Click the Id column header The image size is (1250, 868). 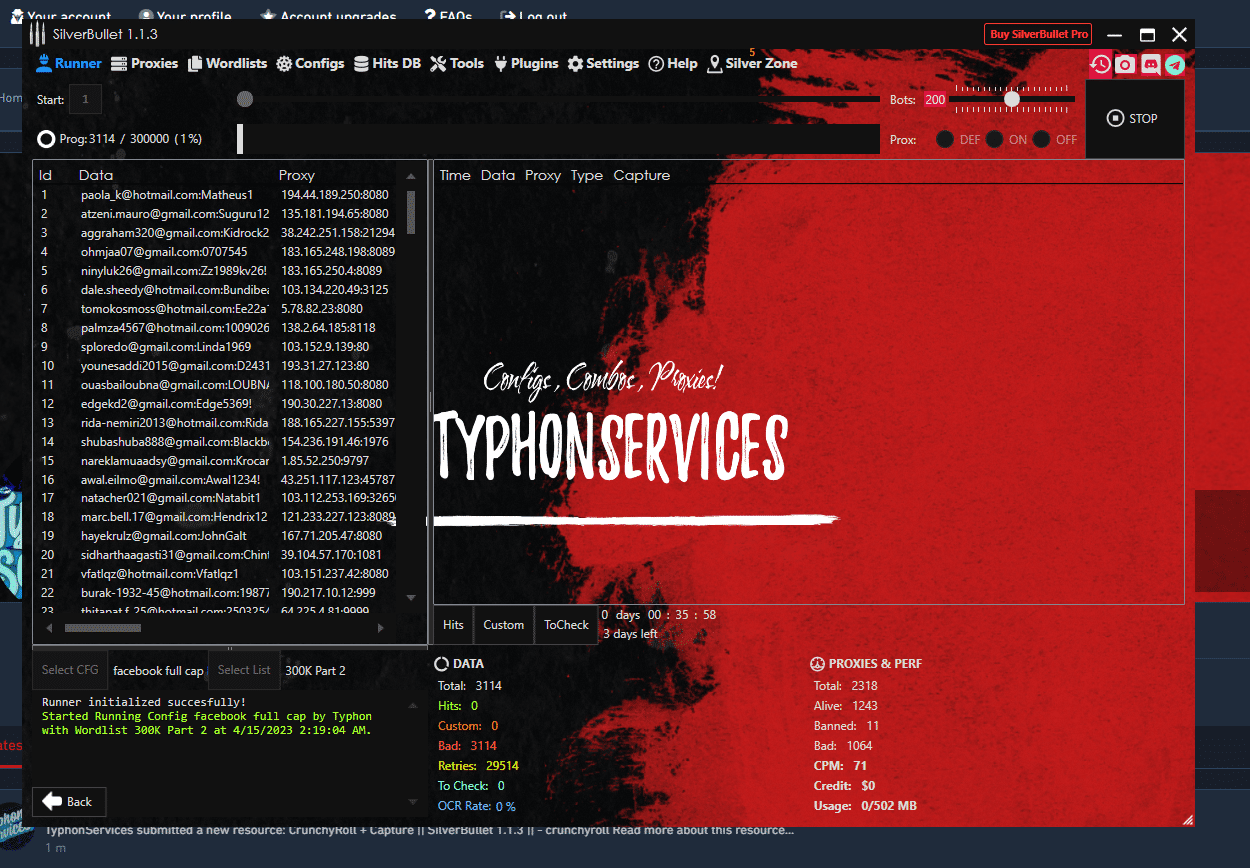(x=45, y=175)
